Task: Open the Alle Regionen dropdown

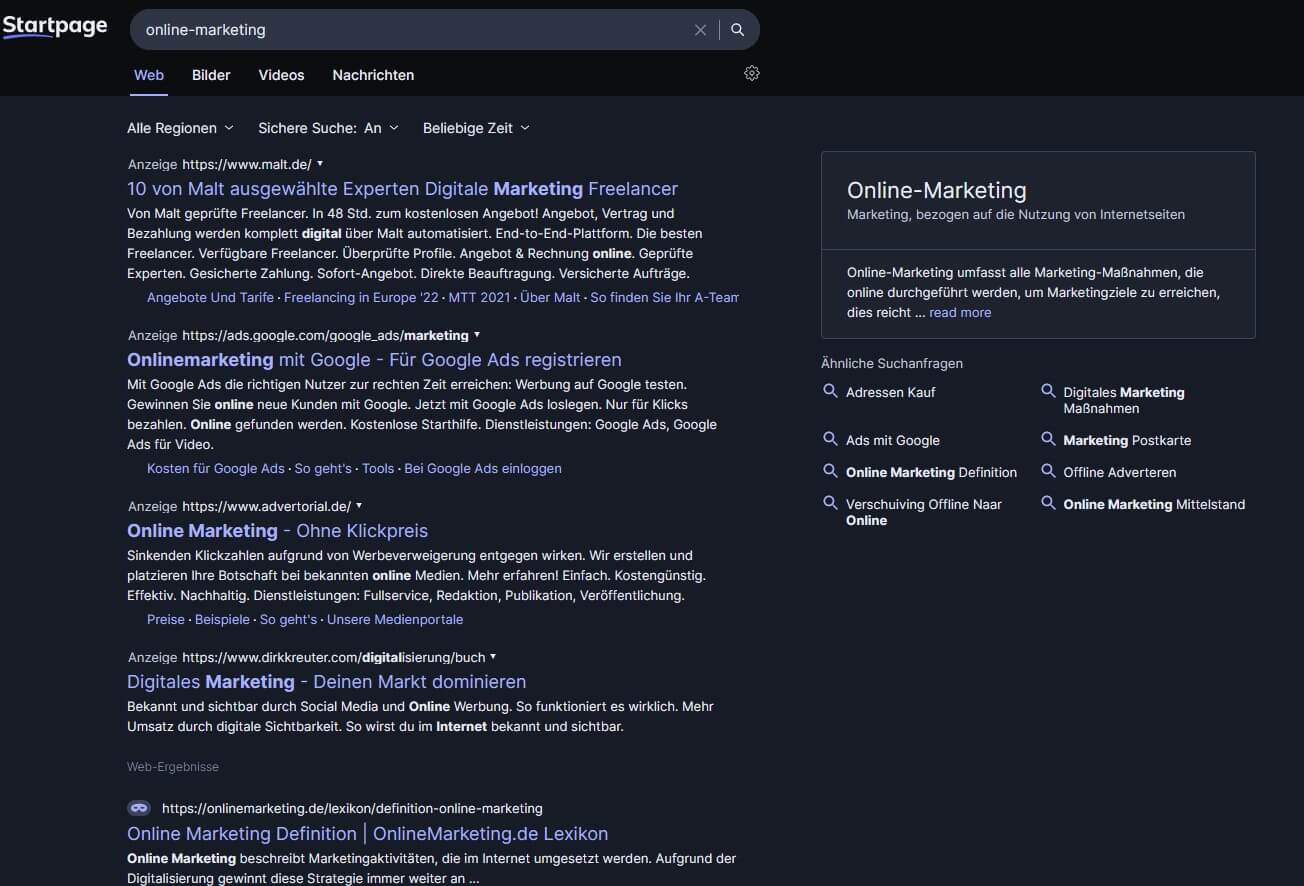Action: 180,128
